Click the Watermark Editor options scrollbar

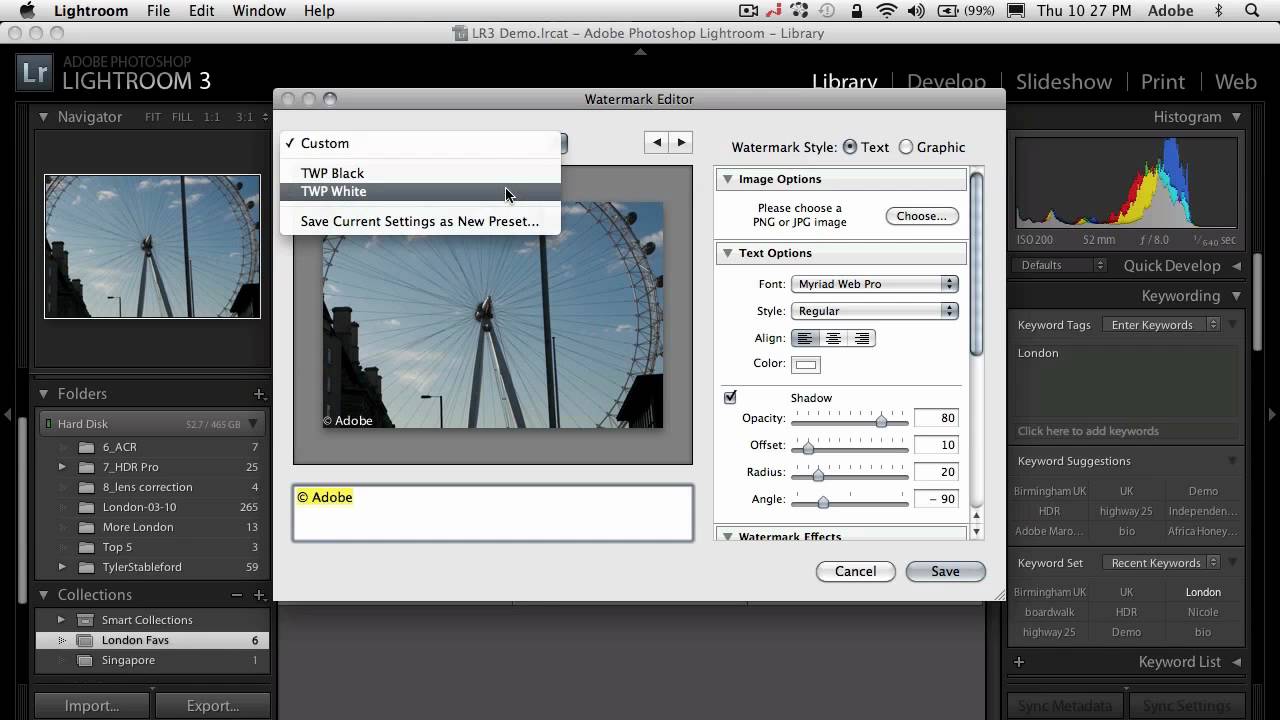click(977, 265)
